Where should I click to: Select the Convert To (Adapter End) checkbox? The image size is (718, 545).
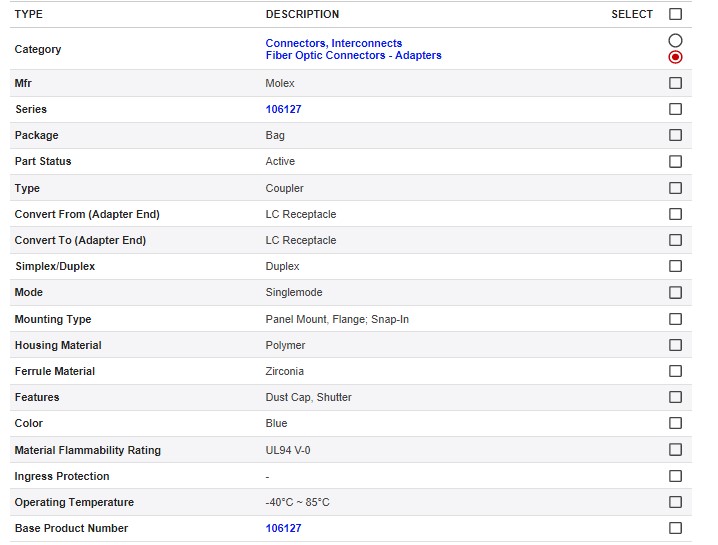[675, 240]
